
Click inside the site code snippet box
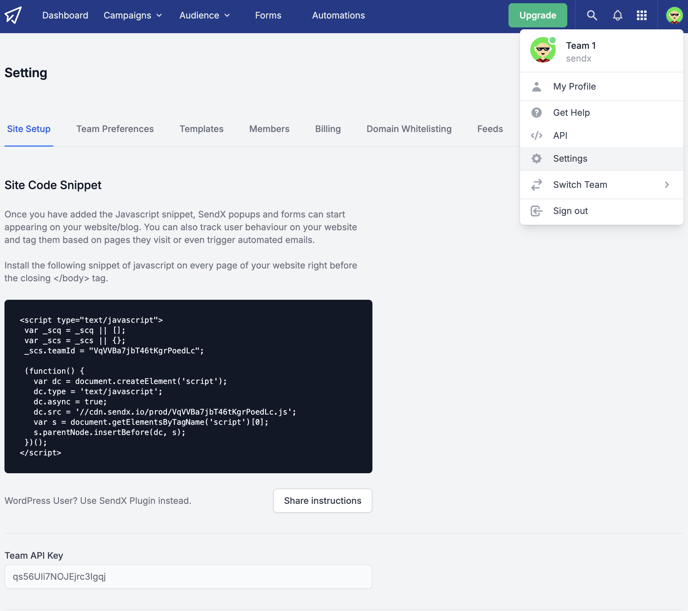point(188,386)
